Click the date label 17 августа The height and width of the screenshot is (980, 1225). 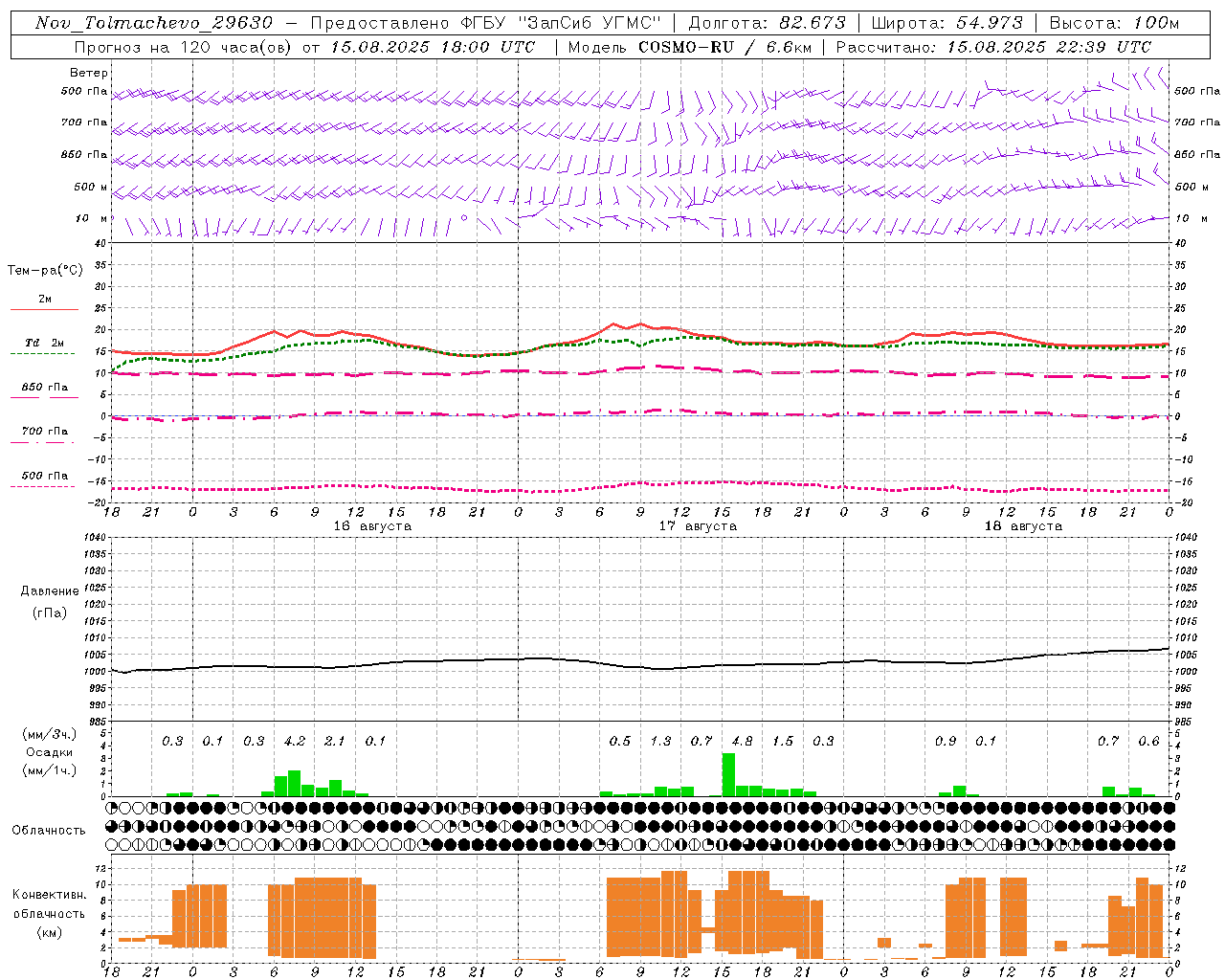point(698,526)
